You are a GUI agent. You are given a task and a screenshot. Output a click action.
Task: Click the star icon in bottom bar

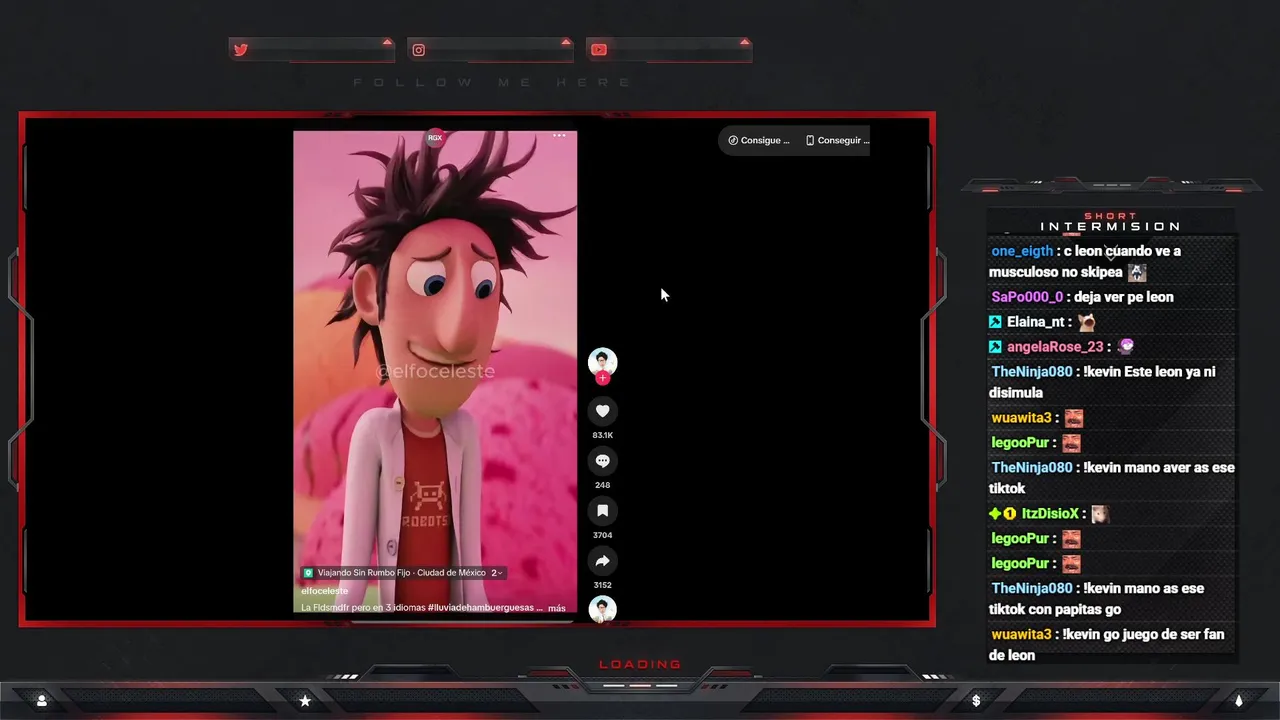pyautogui.click(x=305, y=701)
